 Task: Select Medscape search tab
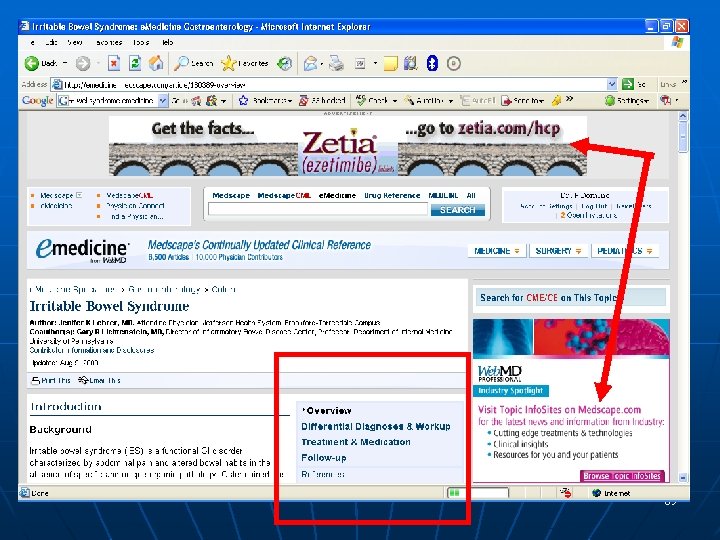tap(231, 196)
